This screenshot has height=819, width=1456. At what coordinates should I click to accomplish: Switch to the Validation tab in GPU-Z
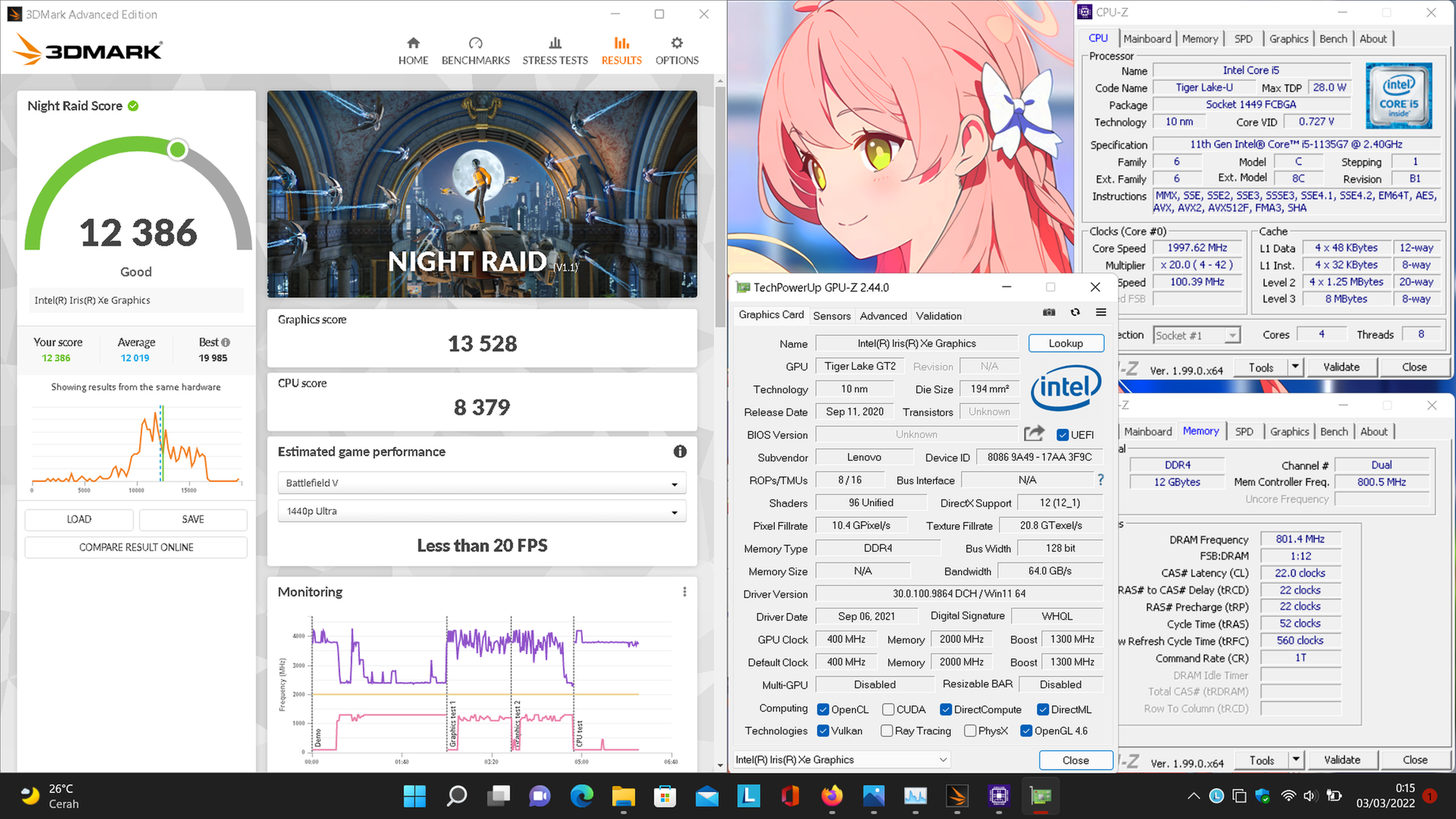[939, 316]
